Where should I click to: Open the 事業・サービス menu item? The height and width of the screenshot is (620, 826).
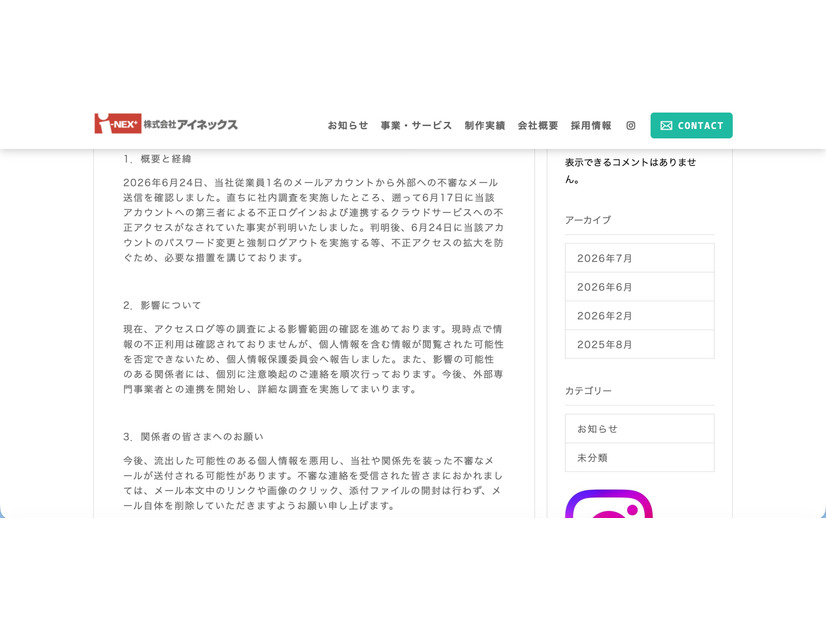[x=416, y=125]
